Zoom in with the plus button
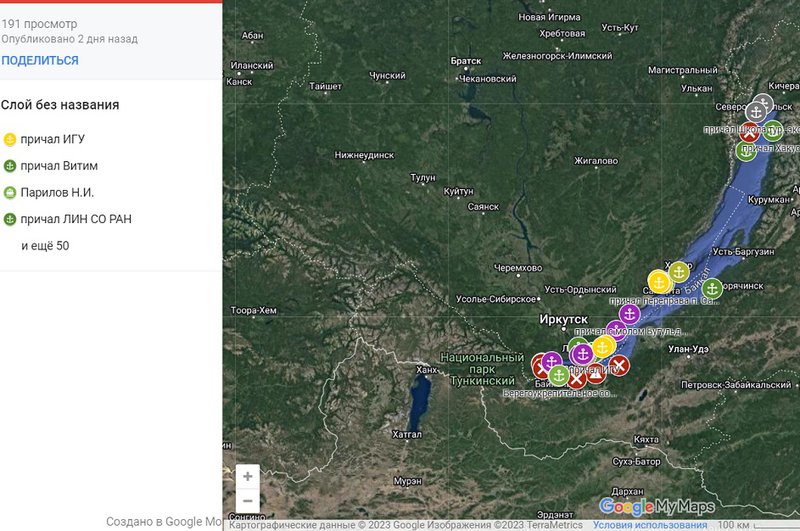Image resolution: width=800 pixels, height=531 pixels. (x=247, y=476)
